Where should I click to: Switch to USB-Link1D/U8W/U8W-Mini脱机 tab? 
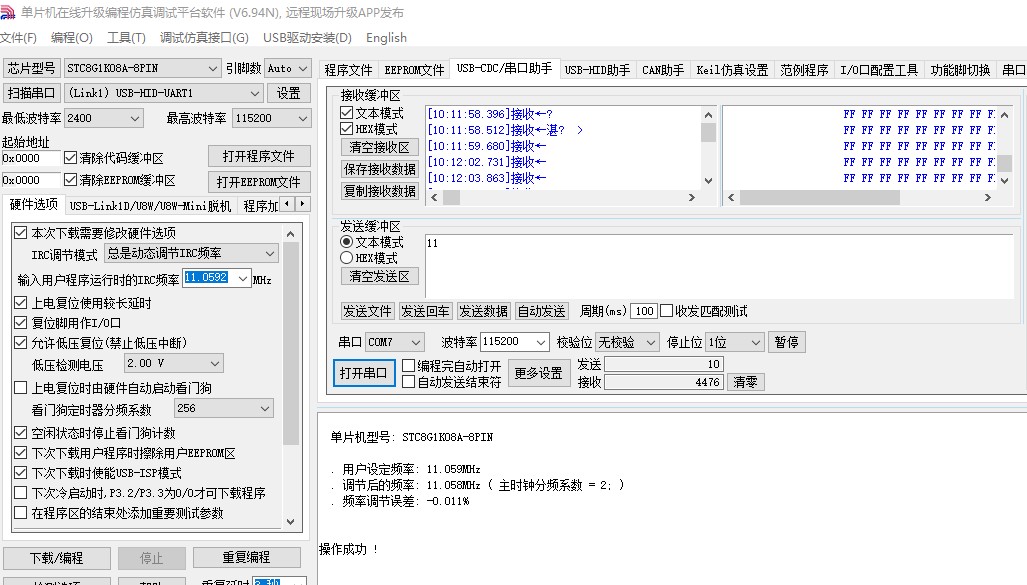click(x=151, y=206)
